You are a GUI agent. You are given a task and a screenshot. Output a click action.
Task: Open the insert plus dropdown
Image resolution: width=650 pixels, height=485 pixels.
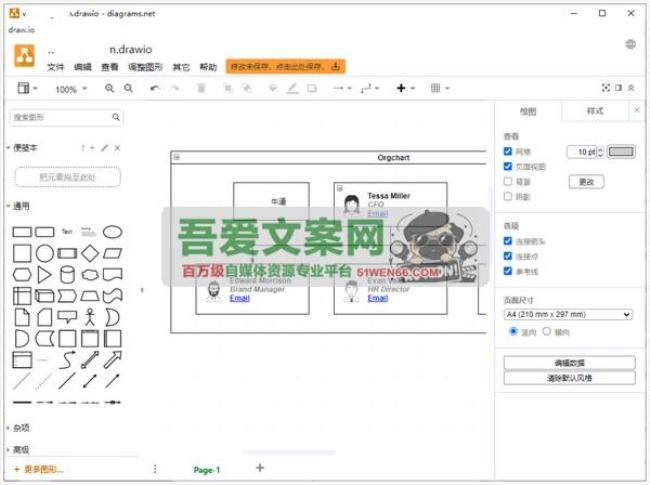pos(406,88)
